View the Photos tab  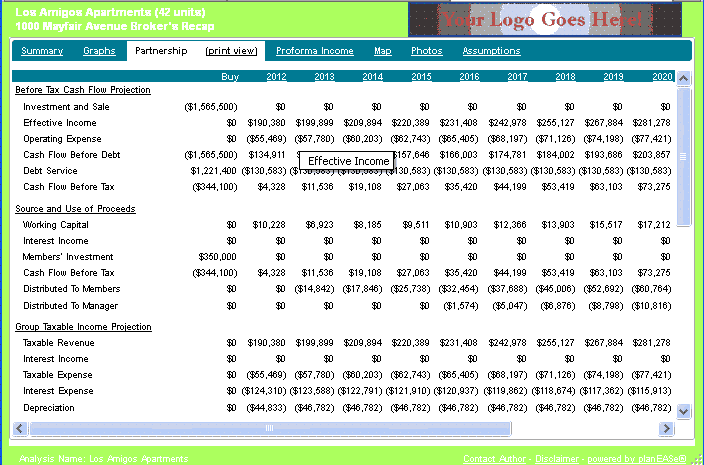coord(427,51)
